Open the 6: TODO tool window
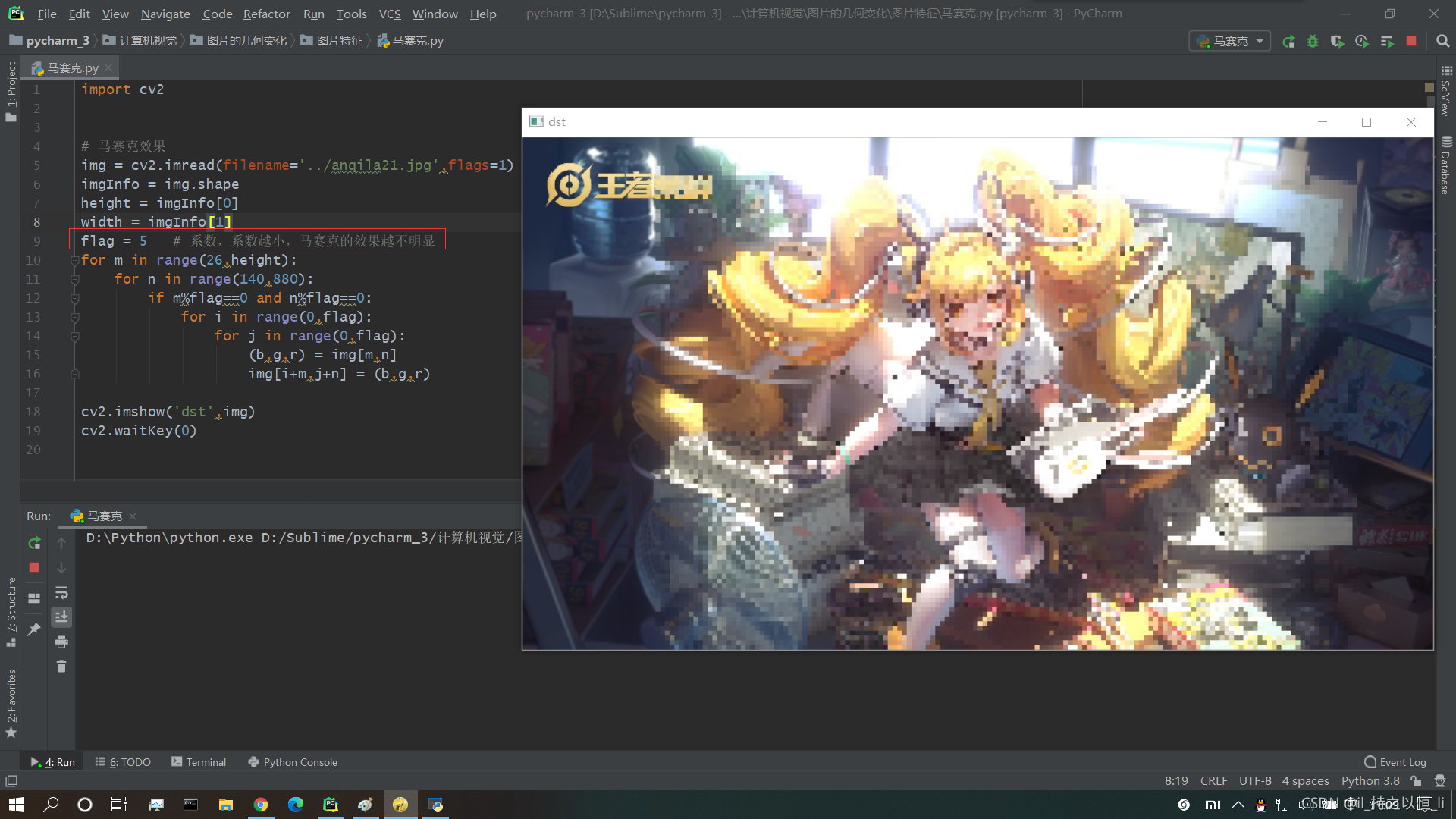 [x=123, y=762]
